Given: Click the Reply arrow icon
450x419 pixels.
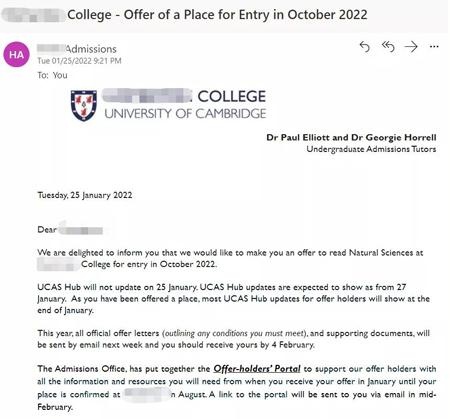Looking at the screenshot, I should click(x=365, y=47).
